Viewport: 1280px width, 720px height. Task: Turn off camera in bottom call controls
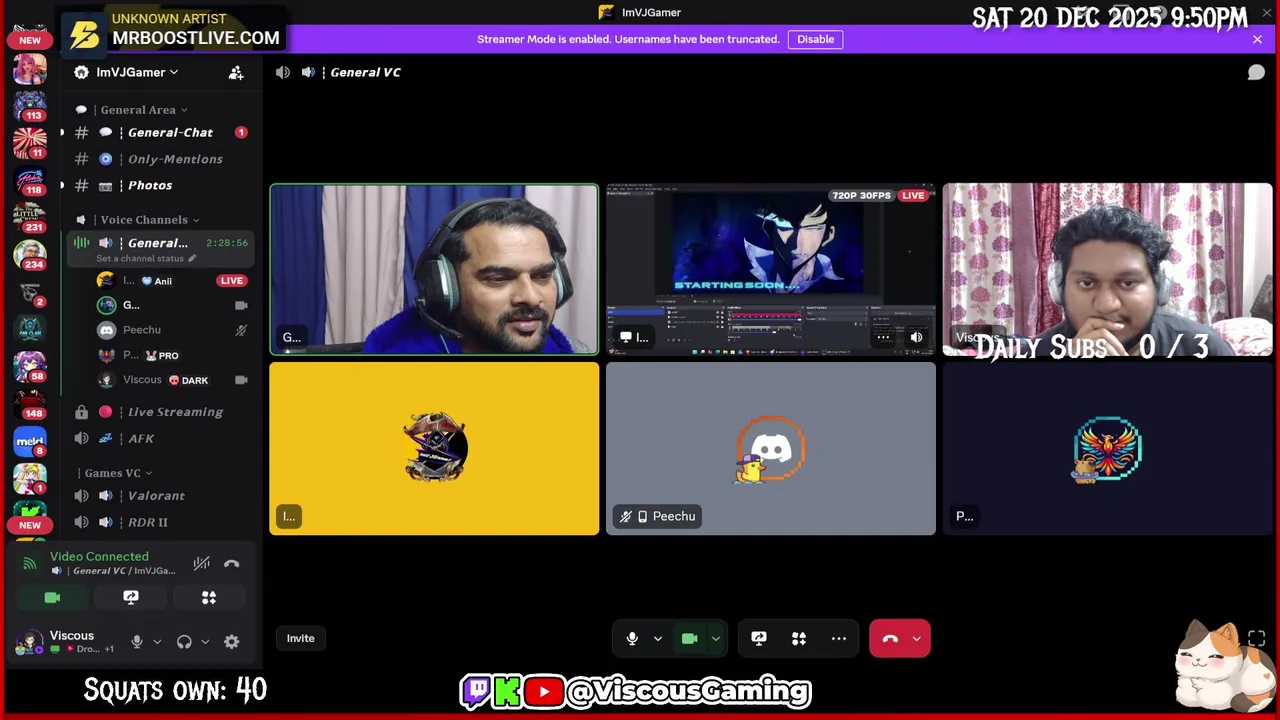point(689,639)
